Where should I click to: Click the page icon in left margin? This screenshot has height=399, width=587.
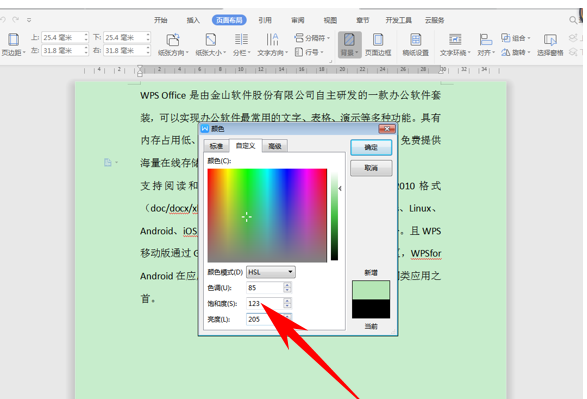pos(108,162)
